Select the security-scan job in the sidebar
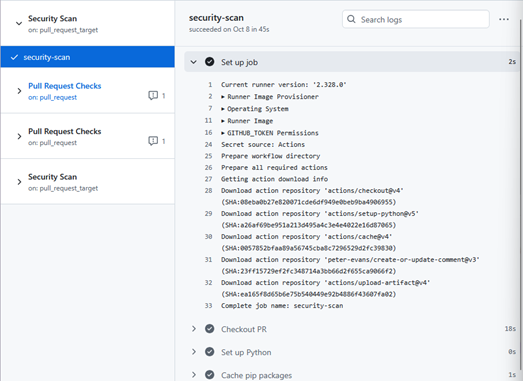 (x=87, y=57)
